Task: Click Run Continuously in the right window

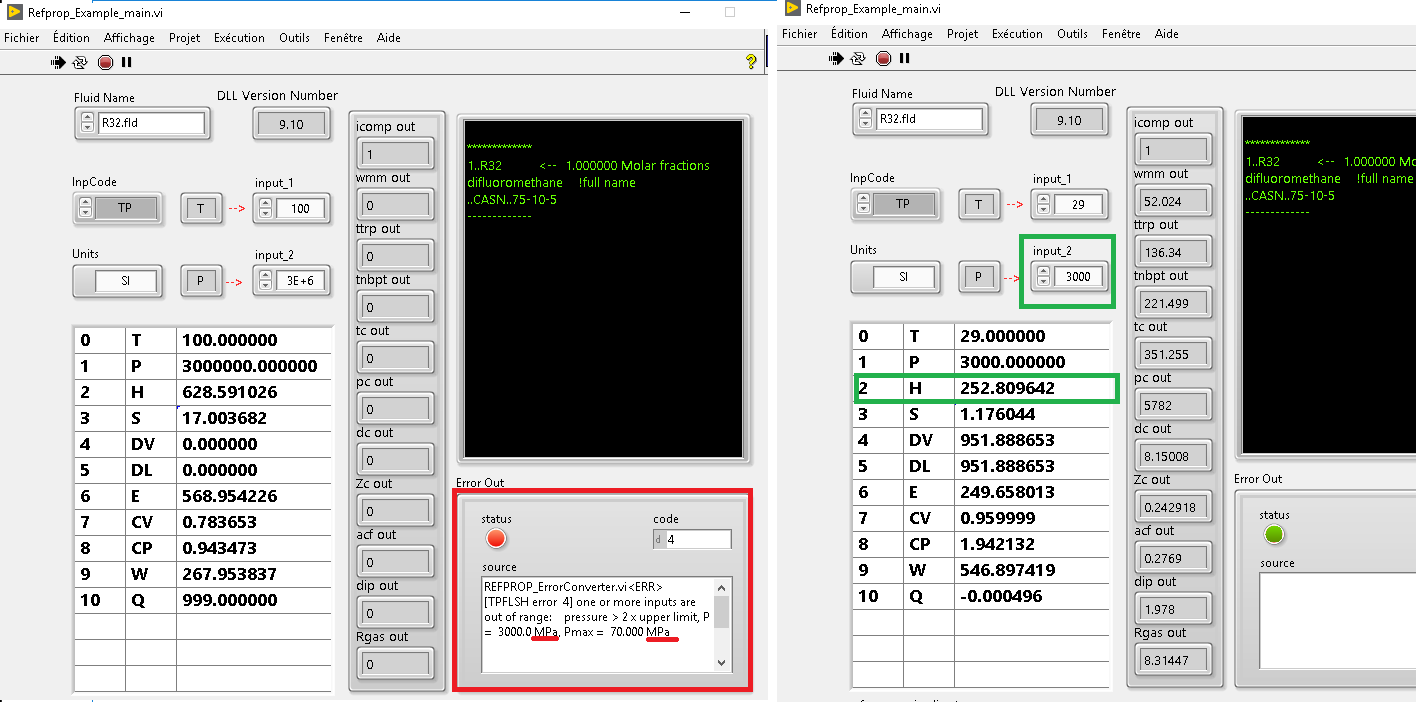Action: point(858,58)
